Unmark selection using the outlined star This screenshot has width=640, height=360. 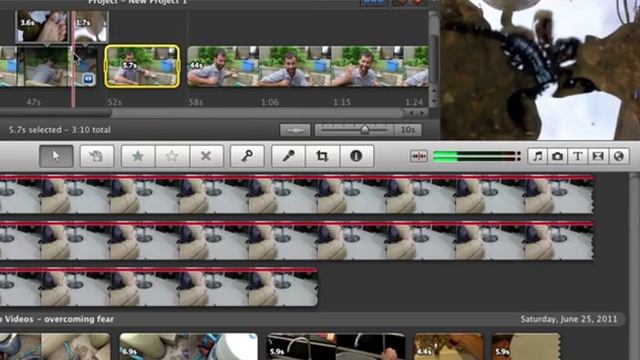pos(172,156)
